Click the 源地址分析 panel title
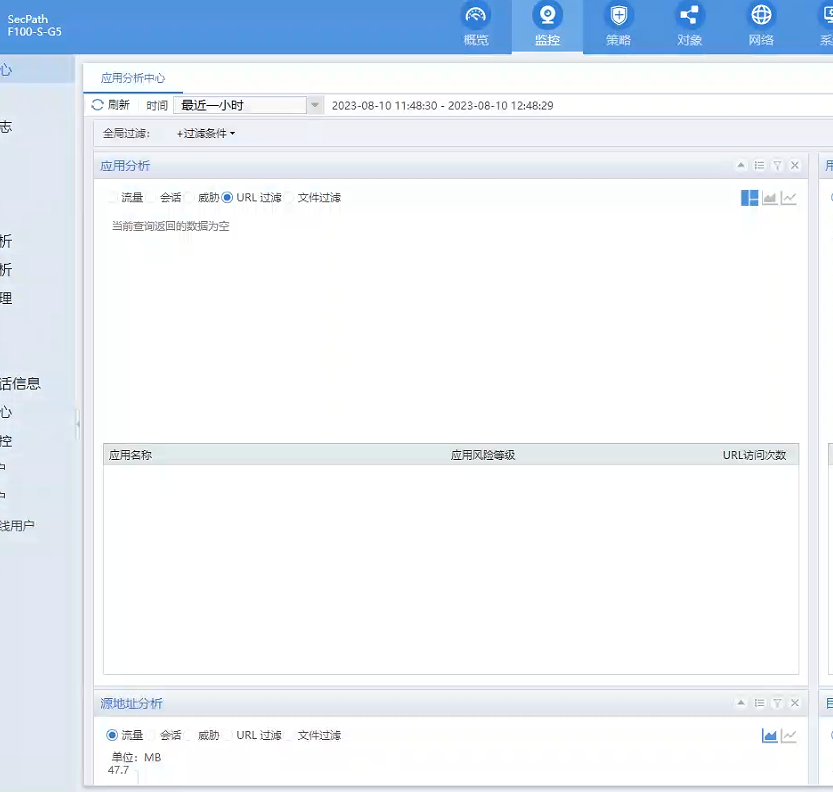The width and height of the screenshot is (833, 792). (131, 703)
